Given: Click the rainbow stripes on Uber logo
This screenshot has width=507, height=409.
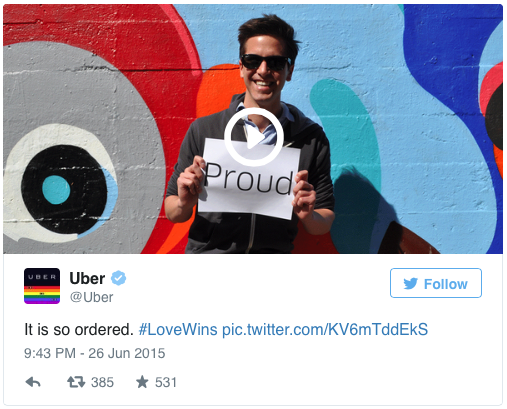Looking at the screenshot, I should point(42,295).
